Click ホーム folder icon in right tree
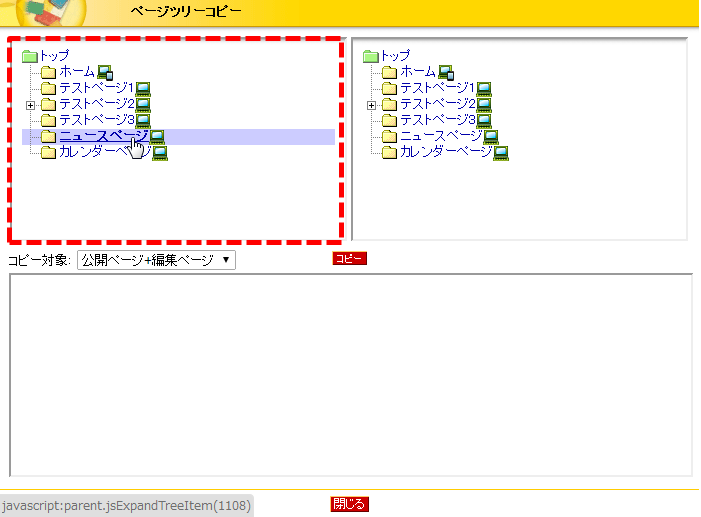The height and width of the screenshot is (517, 701). point(389,72)
